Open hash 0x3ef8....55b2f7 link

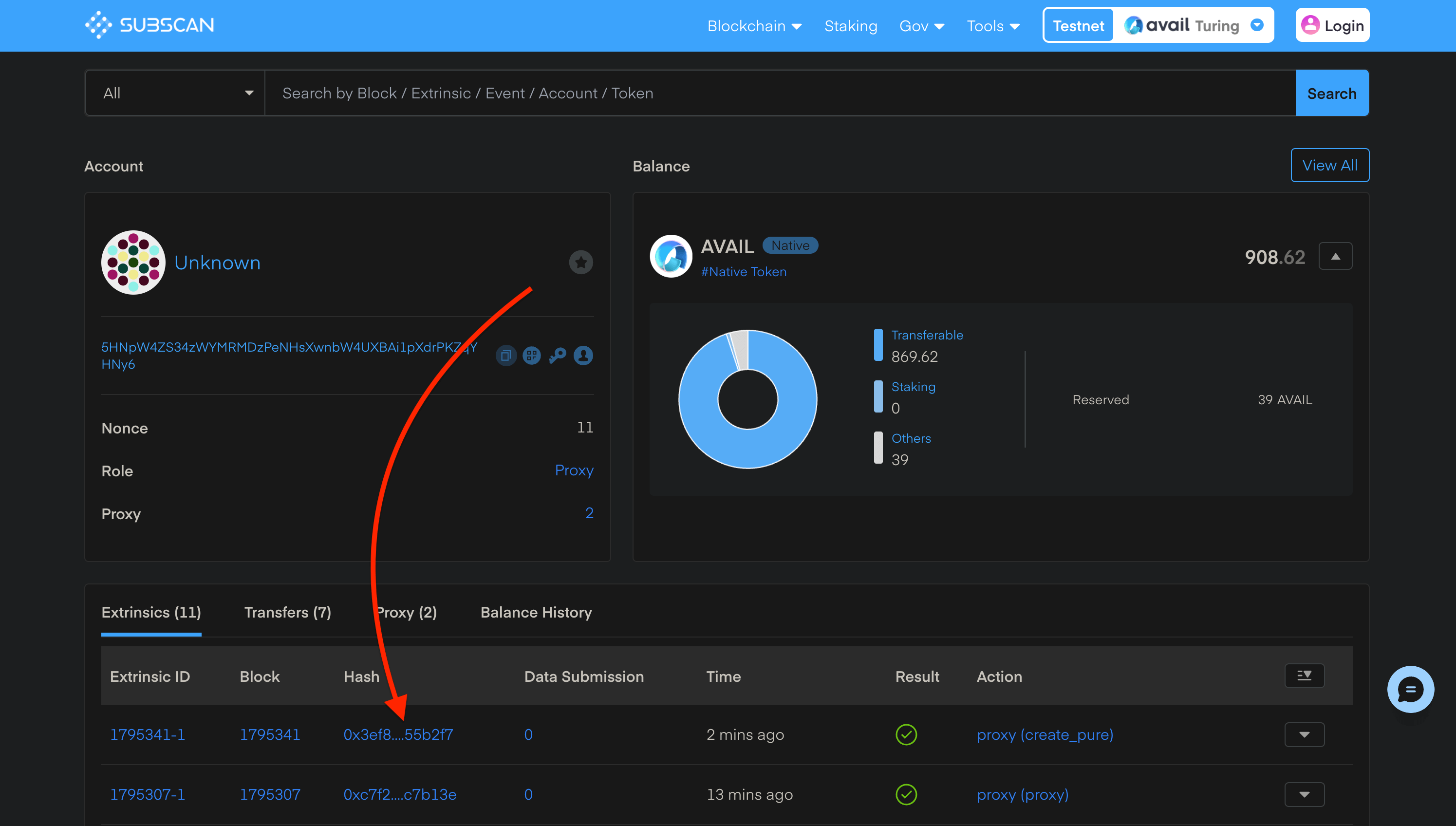coord(398,734)
